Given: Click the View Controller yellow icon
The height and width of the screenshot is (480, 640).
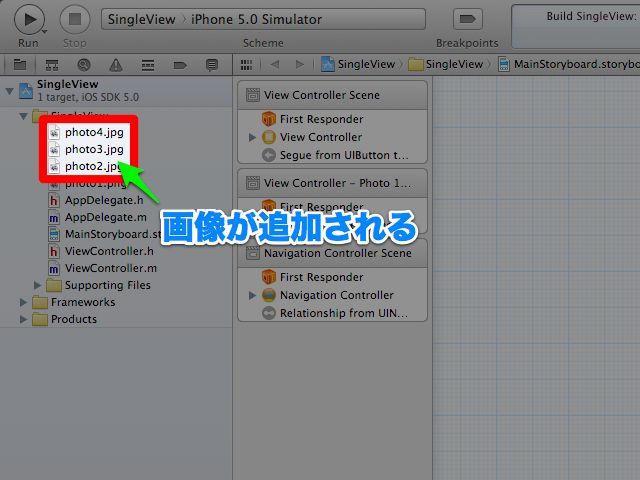Looking at the screenshot, I should click(x=268, y=137).
